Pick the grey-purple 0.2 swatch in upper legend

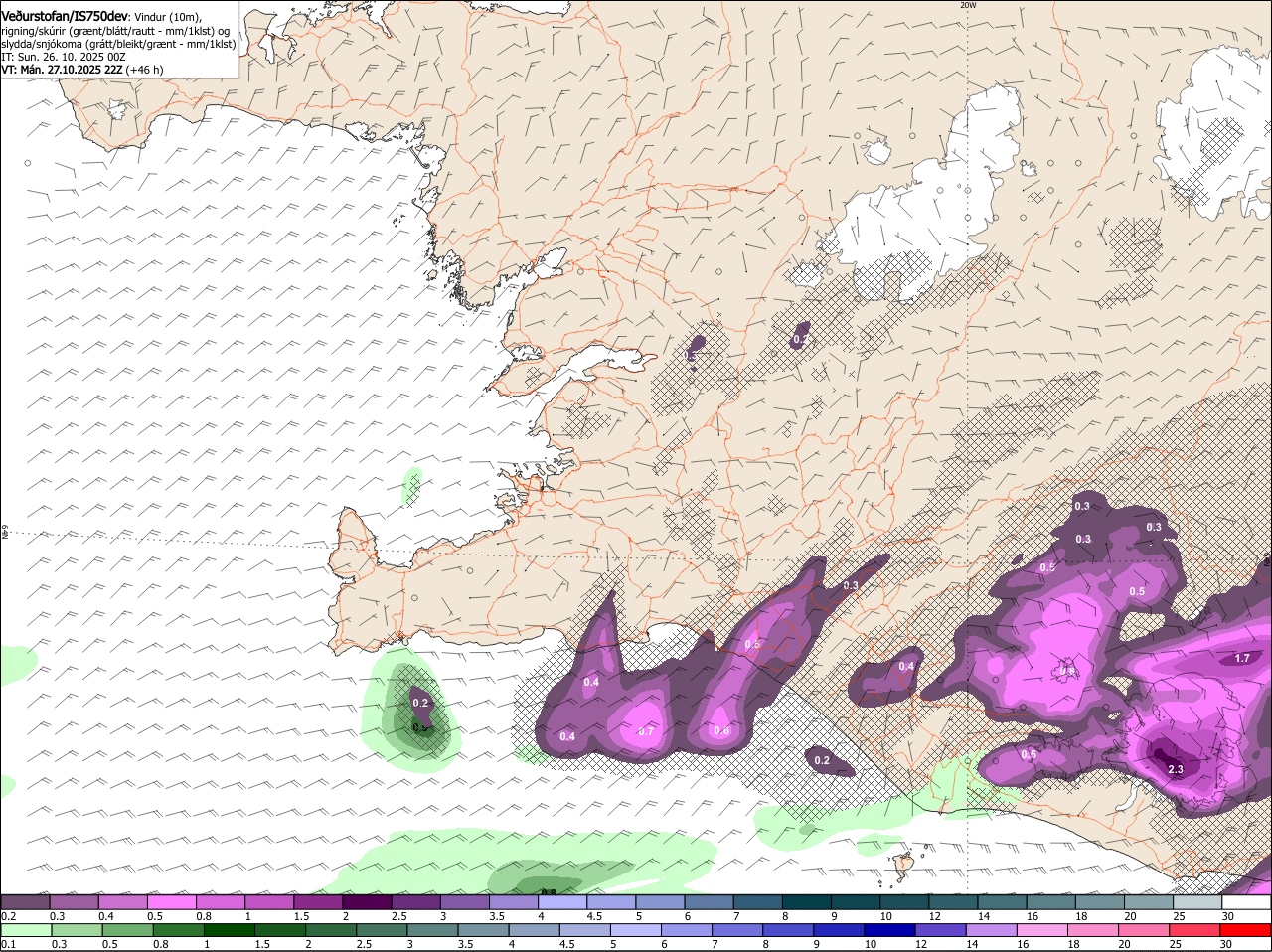pyautogui.click(x=24, y=902)
